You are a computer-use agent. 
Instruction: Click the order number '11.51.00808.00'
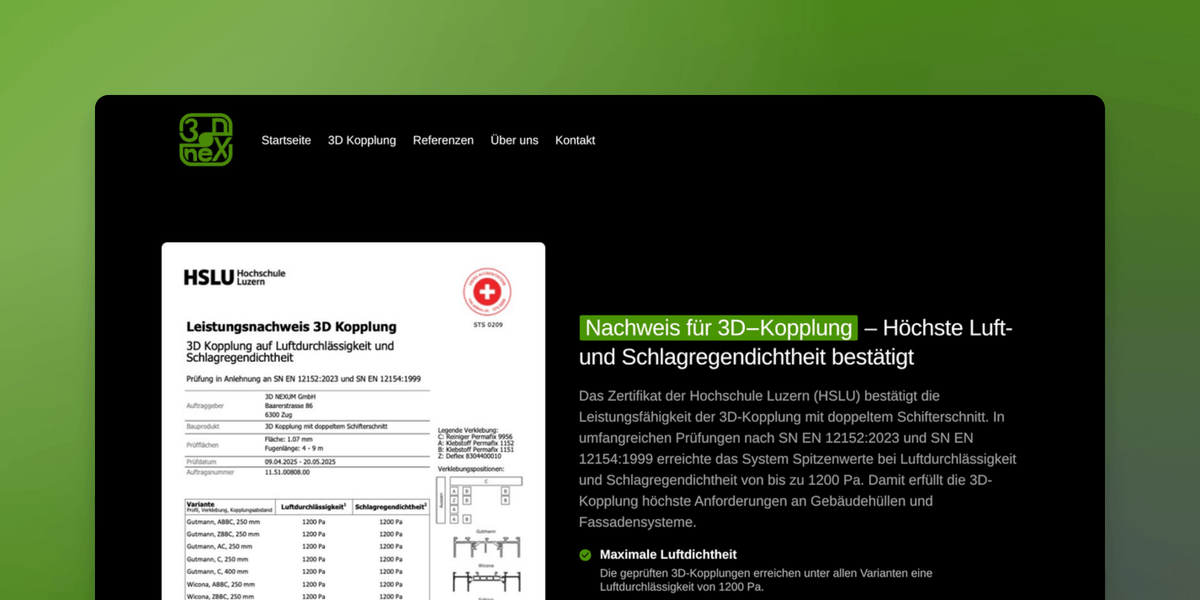click(287, 472)
